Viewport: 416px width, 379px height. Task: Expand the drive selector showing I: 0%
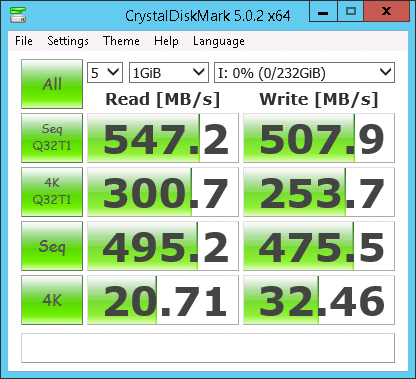coord(304,73)
